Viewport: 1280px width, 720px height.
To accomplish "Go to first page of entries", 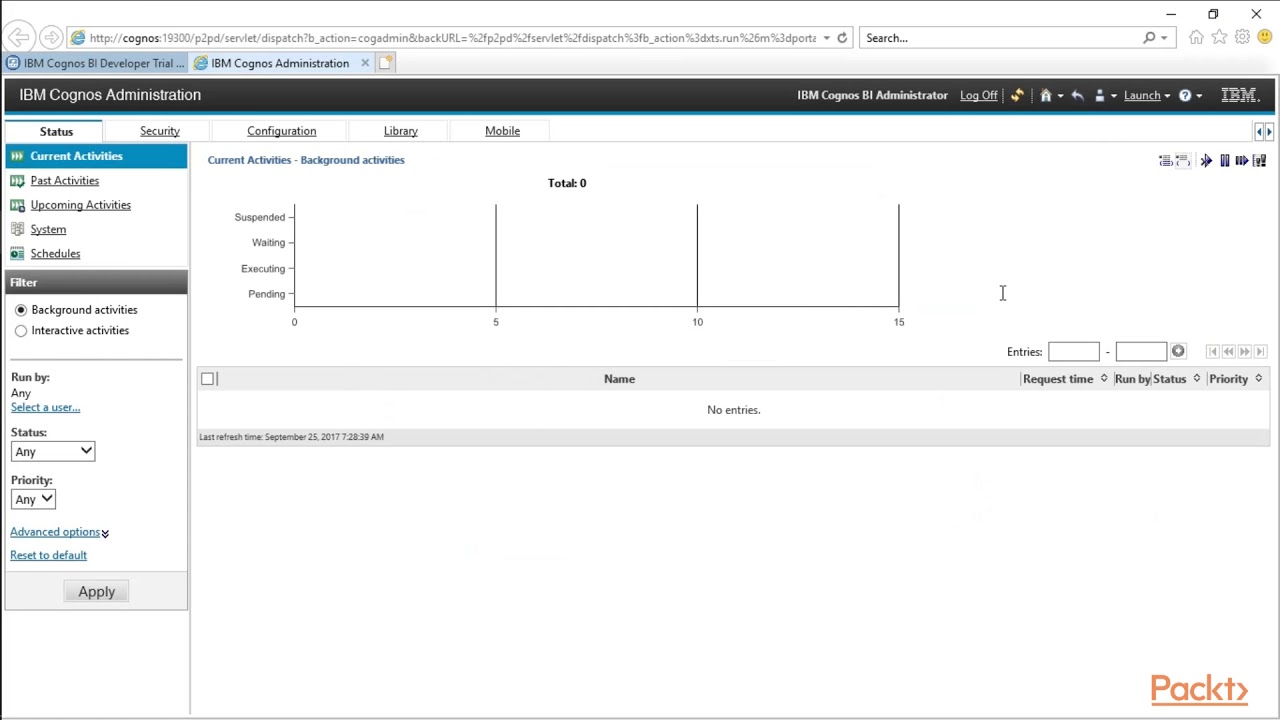I will tap(1212, 352).
